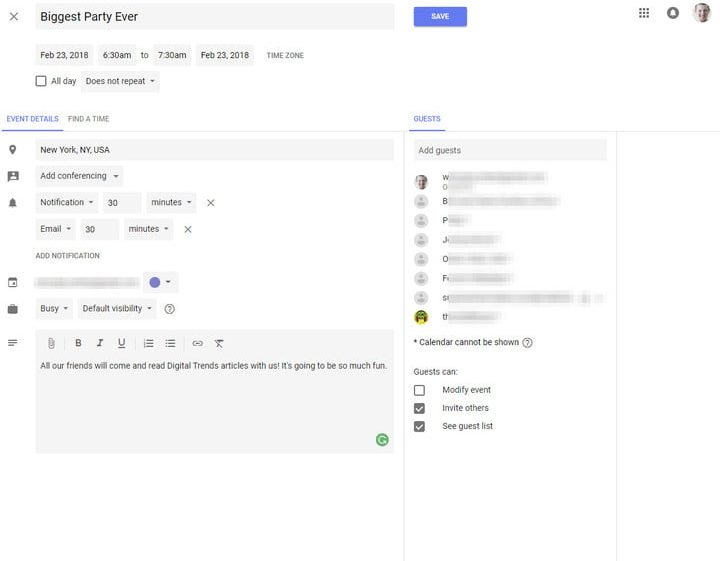The image size is (720, 561).
Task: Open the Notification type dropdown
Action: coord(67,202)
